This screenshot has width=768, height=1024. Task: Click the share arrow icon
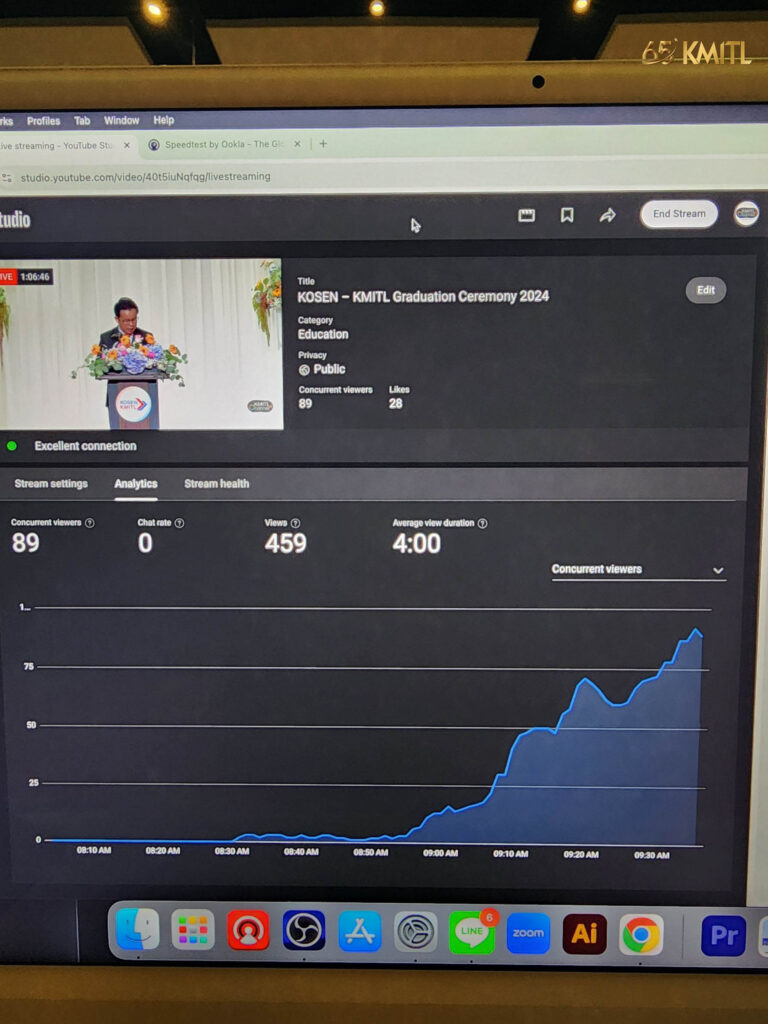click(x=607, y=215)
